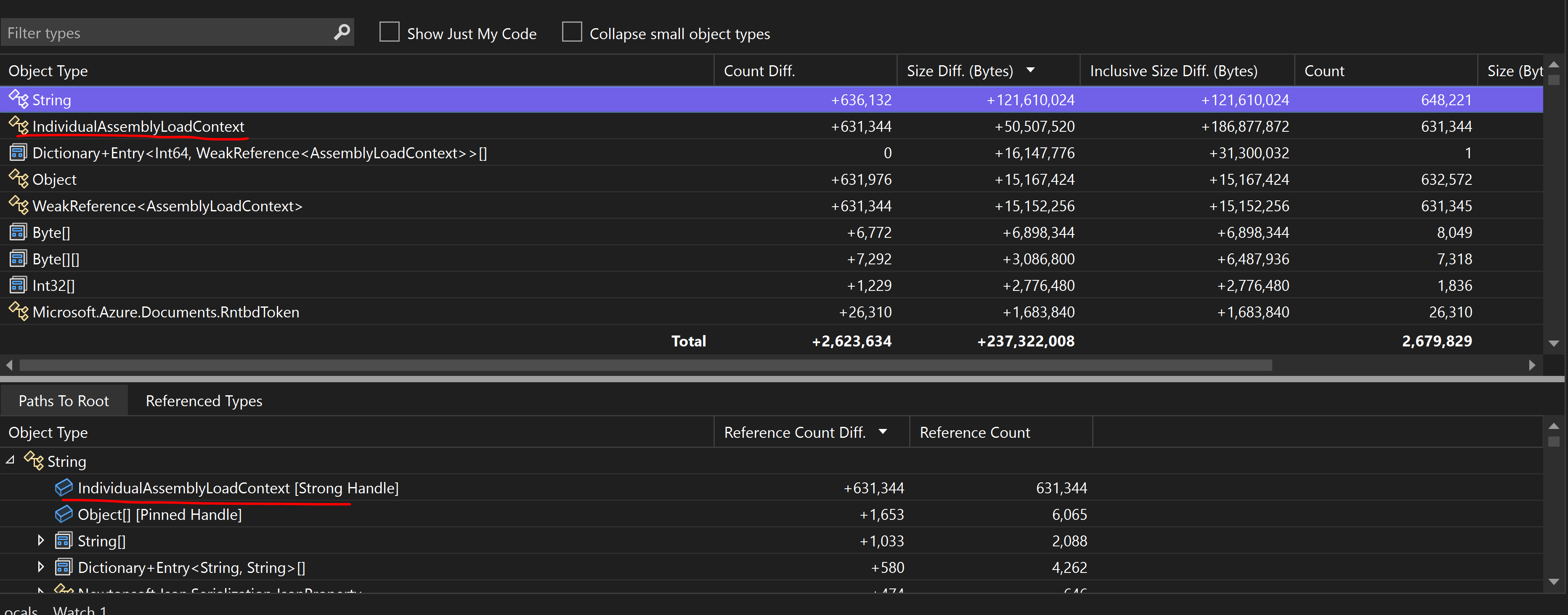Sort by upper Object Type column header
The height and width of the screenshot is (615, 1568).
[357, 71]
